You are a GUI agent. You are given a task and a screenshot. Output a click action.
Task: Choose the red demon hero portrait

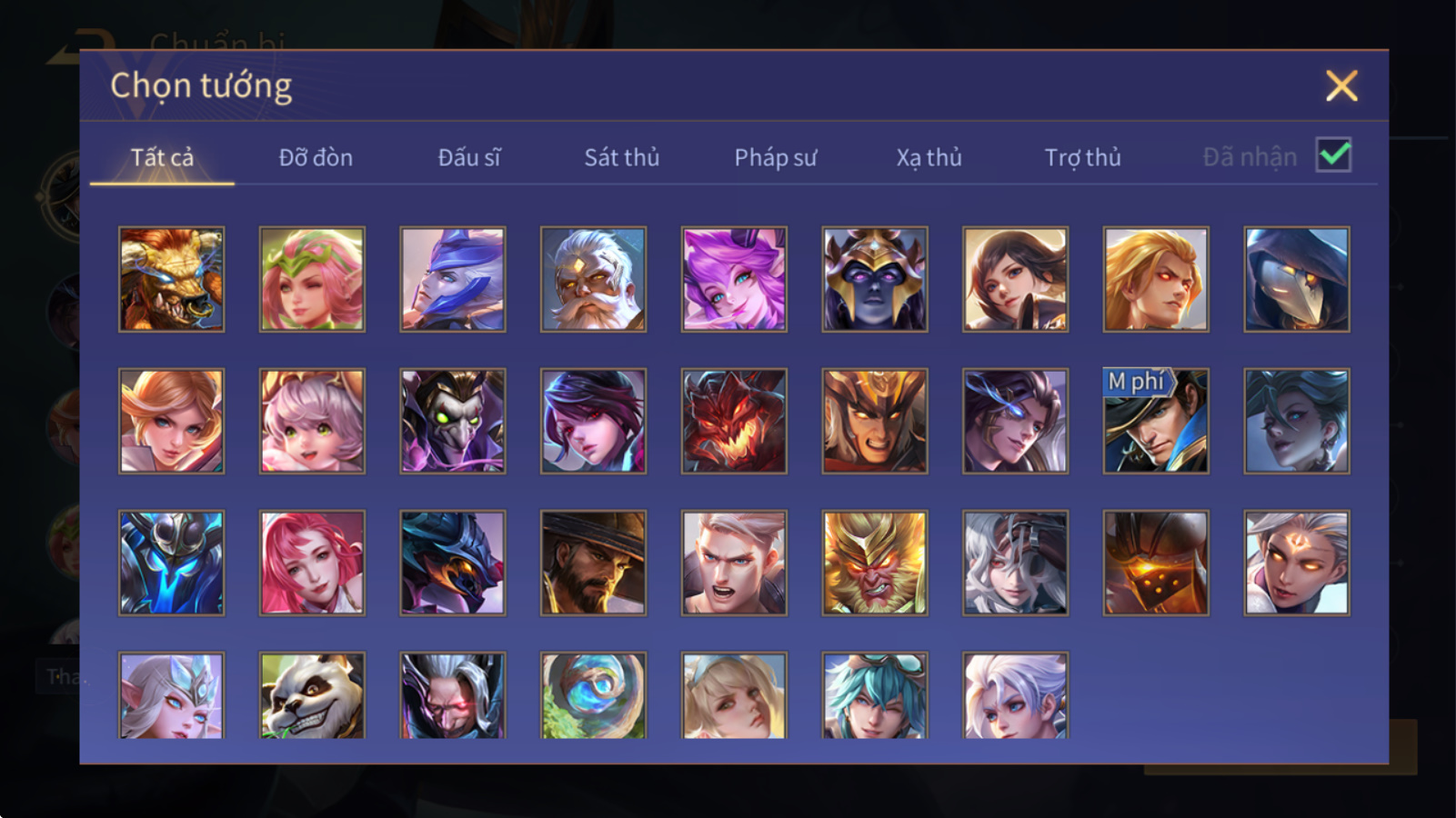(734, 421)
